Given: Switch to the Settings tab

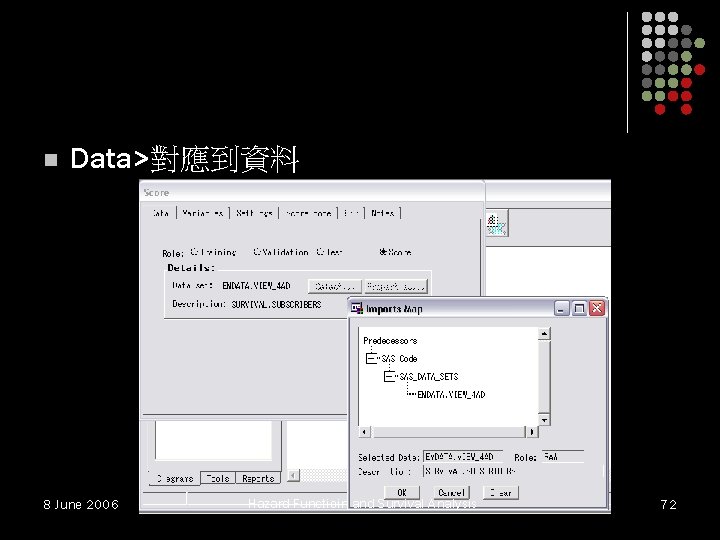Looking at the screenshot, I should [x=254, y=213].
